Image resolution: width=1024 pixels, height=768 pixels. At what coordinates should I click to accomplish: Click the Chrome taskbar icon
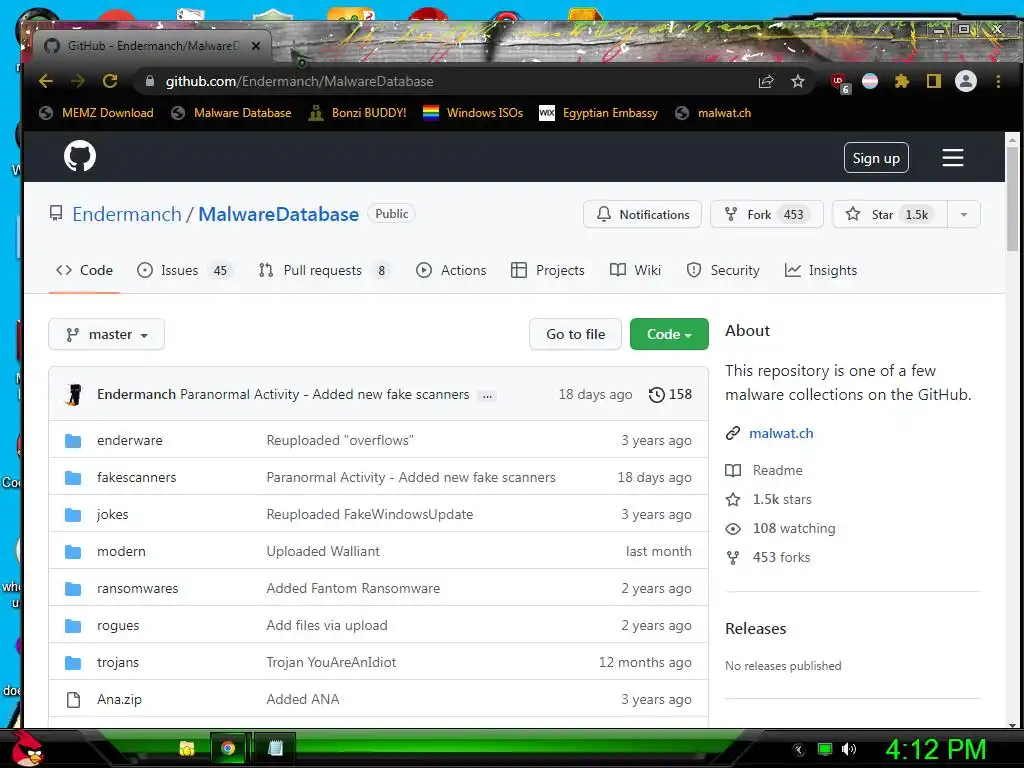point(228,748)
